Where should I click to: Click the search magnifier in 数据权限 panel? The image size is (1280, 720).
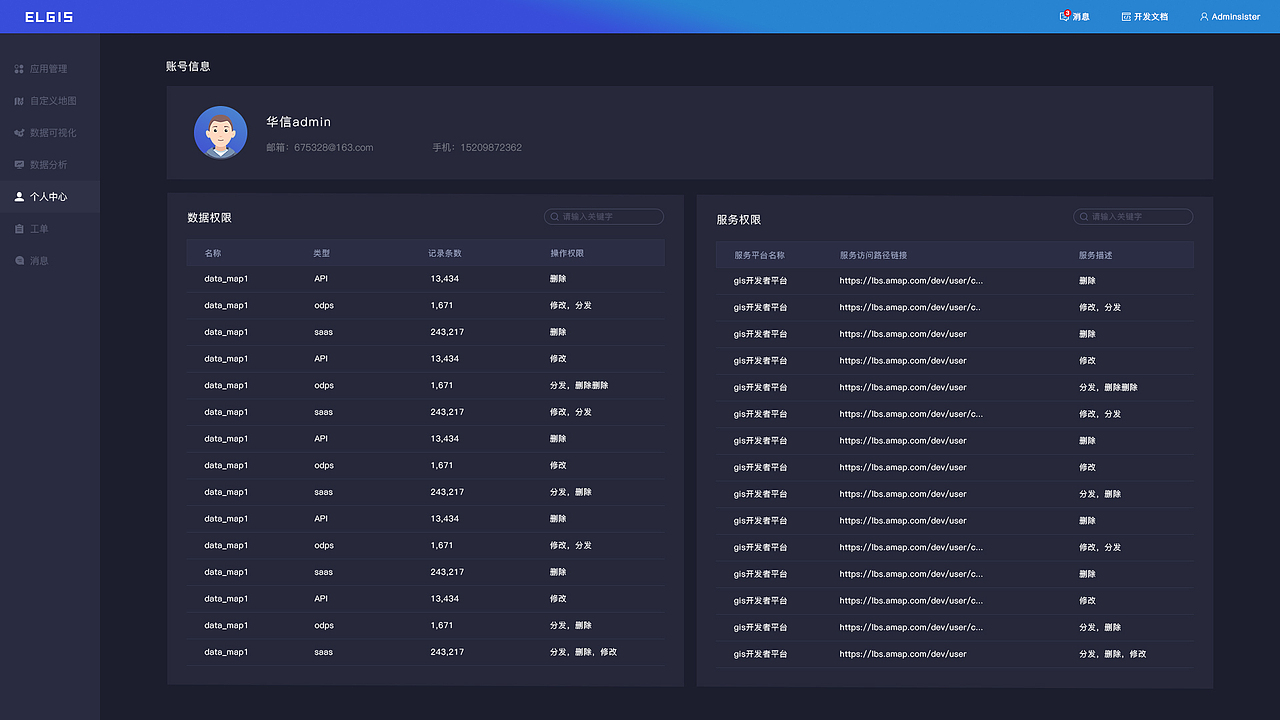point(554,216)
